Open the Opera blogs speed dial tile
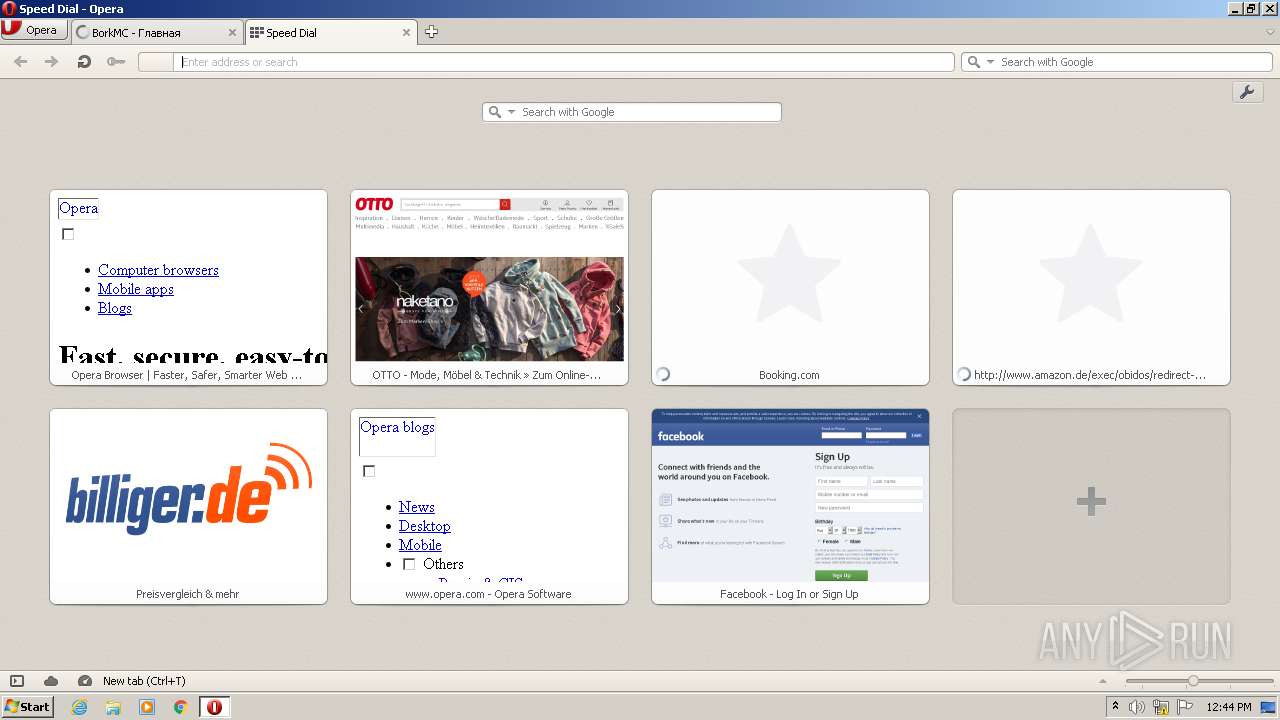The image size is (1280, 720). tap(489, 506)
